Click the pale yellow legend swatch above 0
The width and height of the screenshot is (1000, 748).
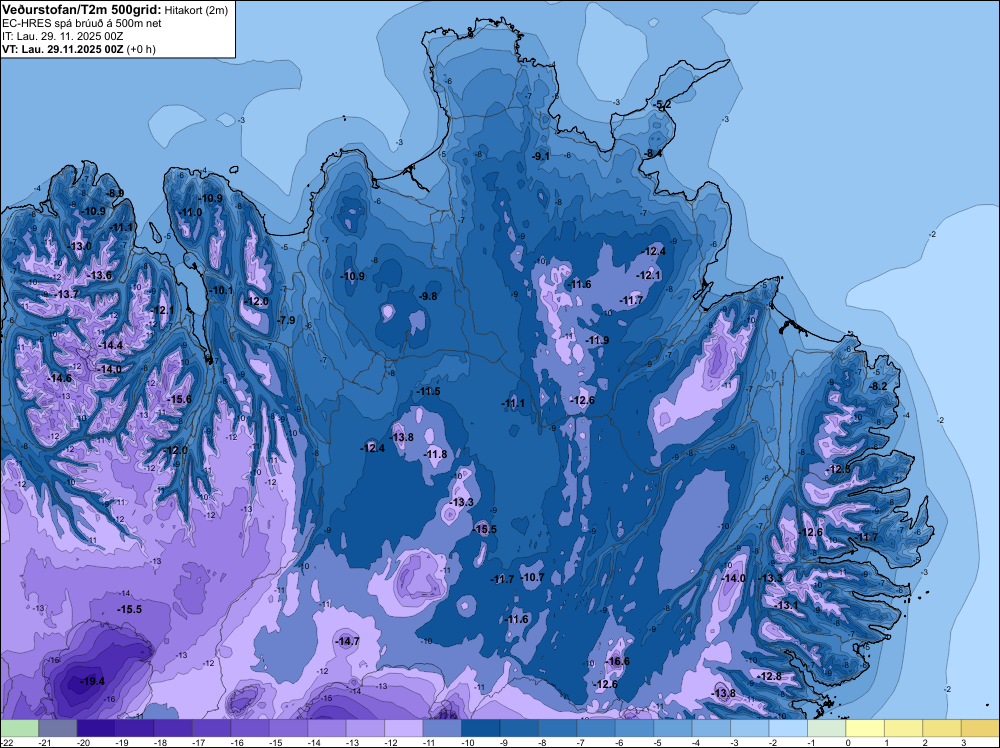pyautogui.click(x=865, y=728)
